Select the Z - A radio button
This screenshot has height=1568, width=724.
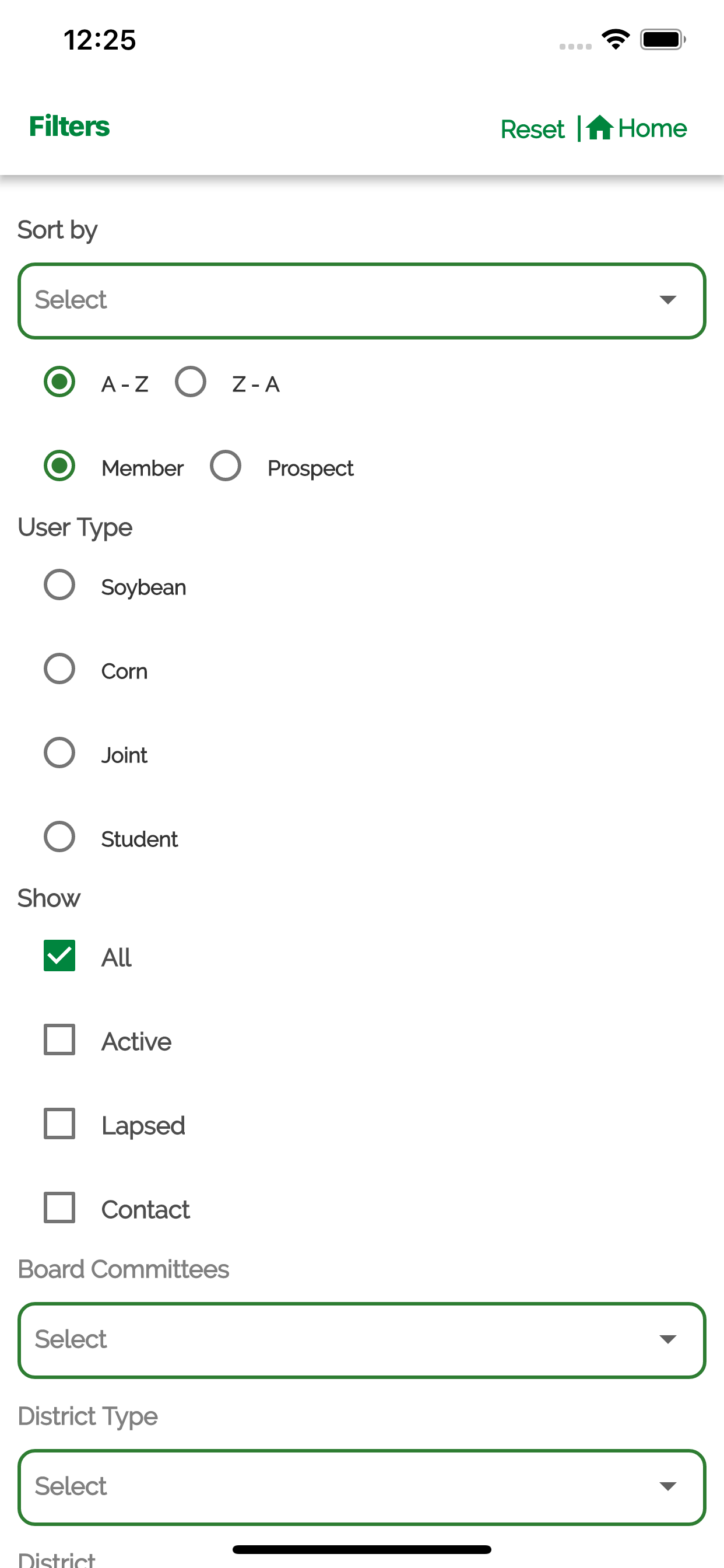[x=191, y=381]
